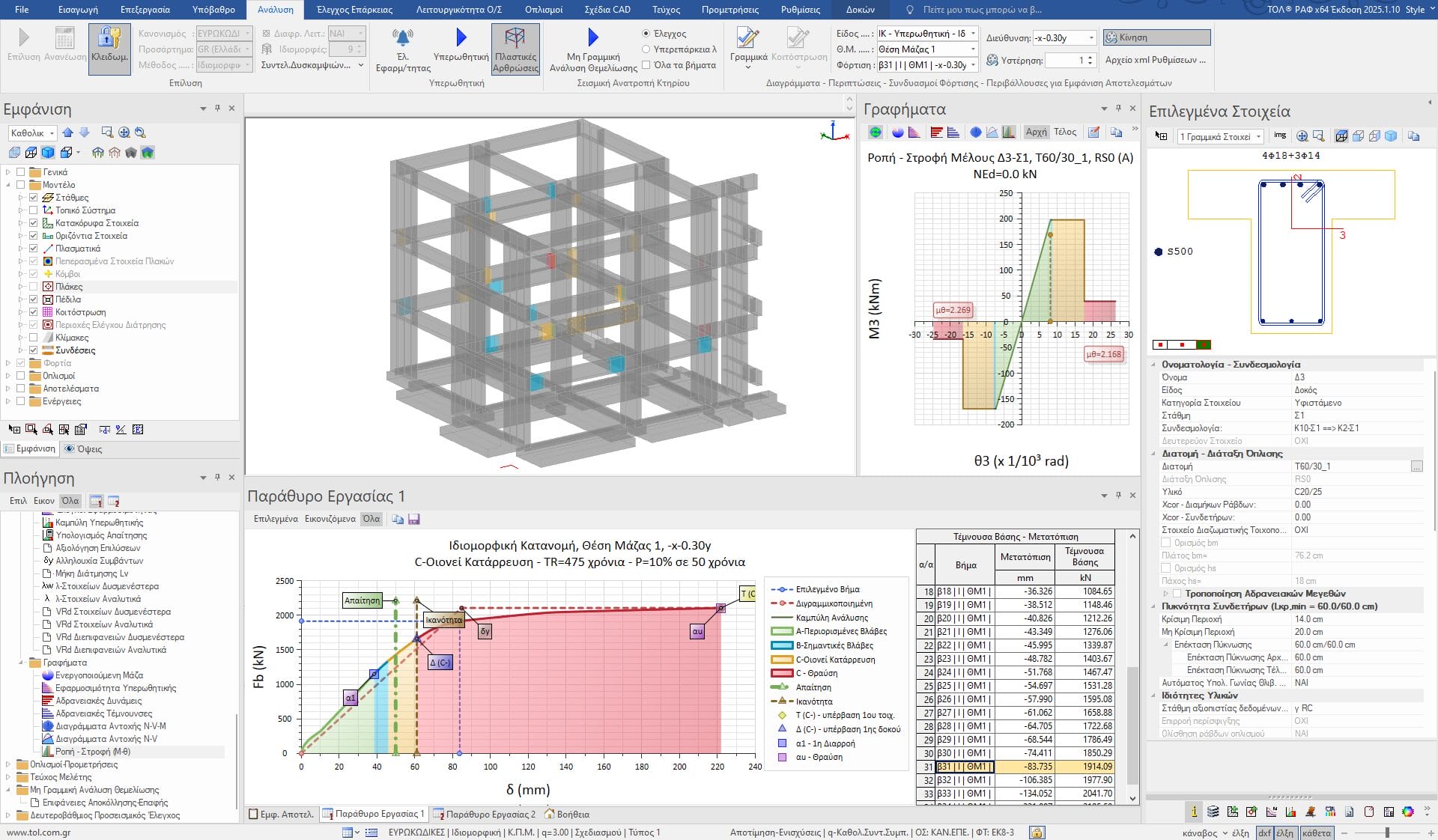Click status bar lock icon
Image resolution: width=1438 pixels, height=840 pixels.
1037,833
